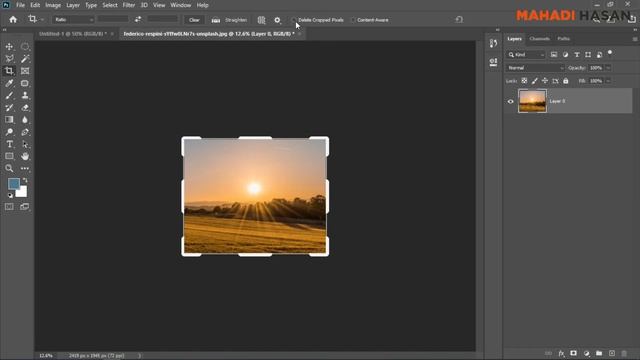Select the Zoom tool in the toolbox
The height and width of the screenshot is (360, 640).
tap(9, 168)
